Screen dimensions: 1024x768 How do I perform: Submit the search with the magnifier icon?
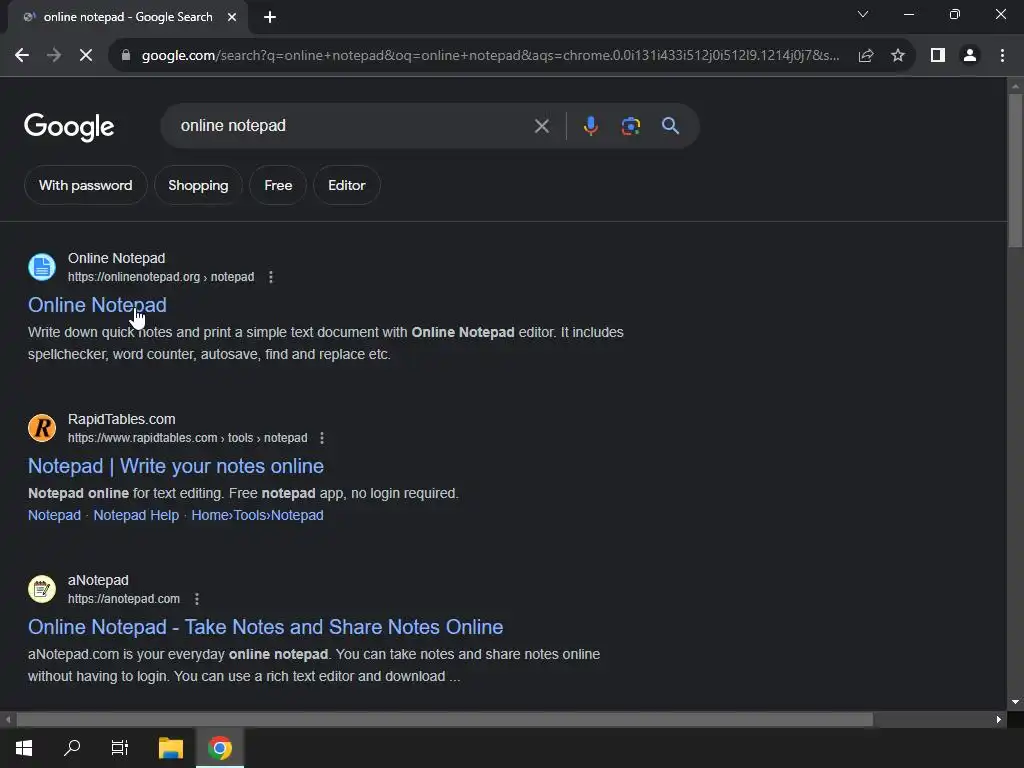click(671, 126)
